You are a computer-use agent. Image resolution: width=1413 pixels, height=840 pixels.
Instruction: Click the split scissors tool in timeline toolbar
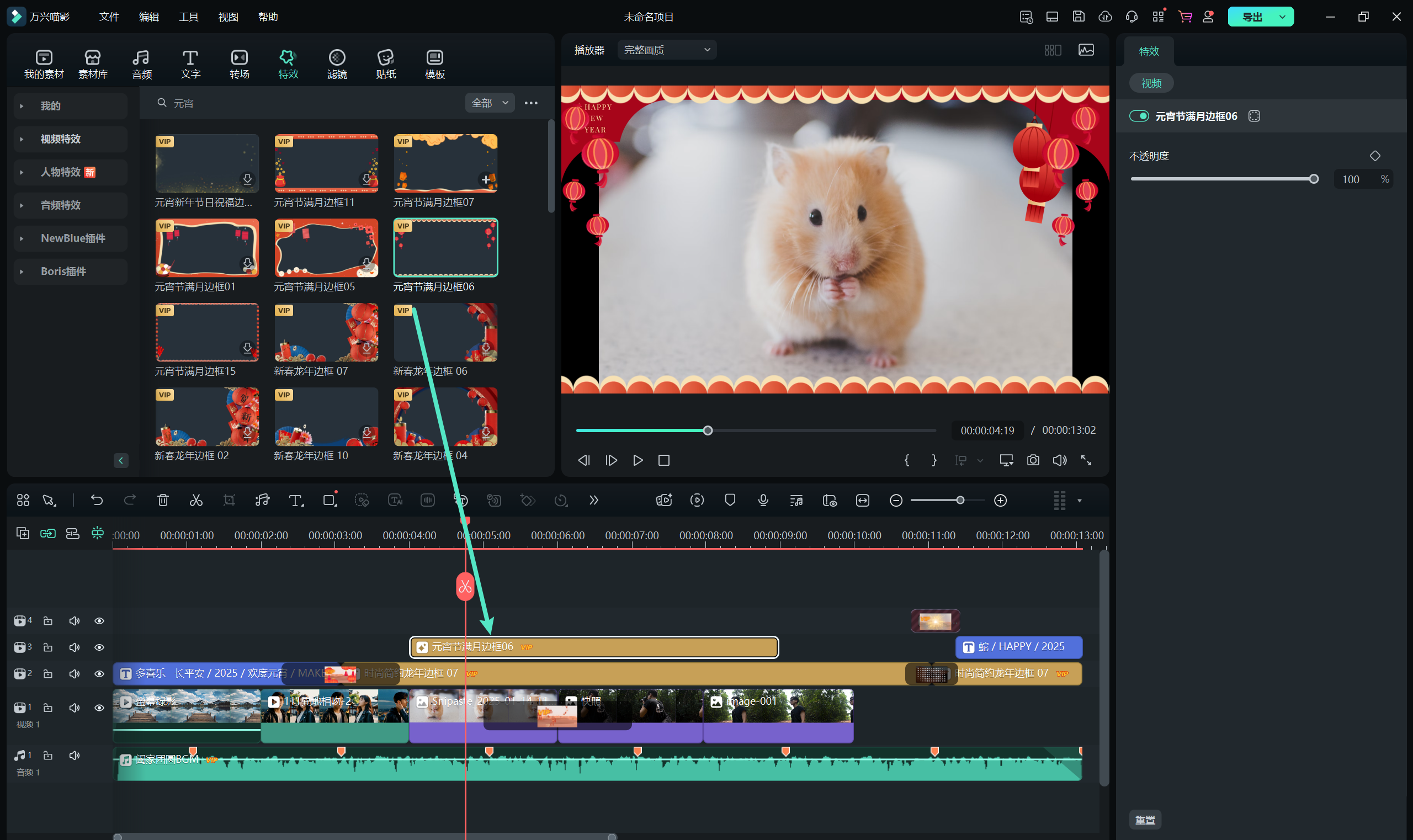pyautogui.click(x=196, y=501)
